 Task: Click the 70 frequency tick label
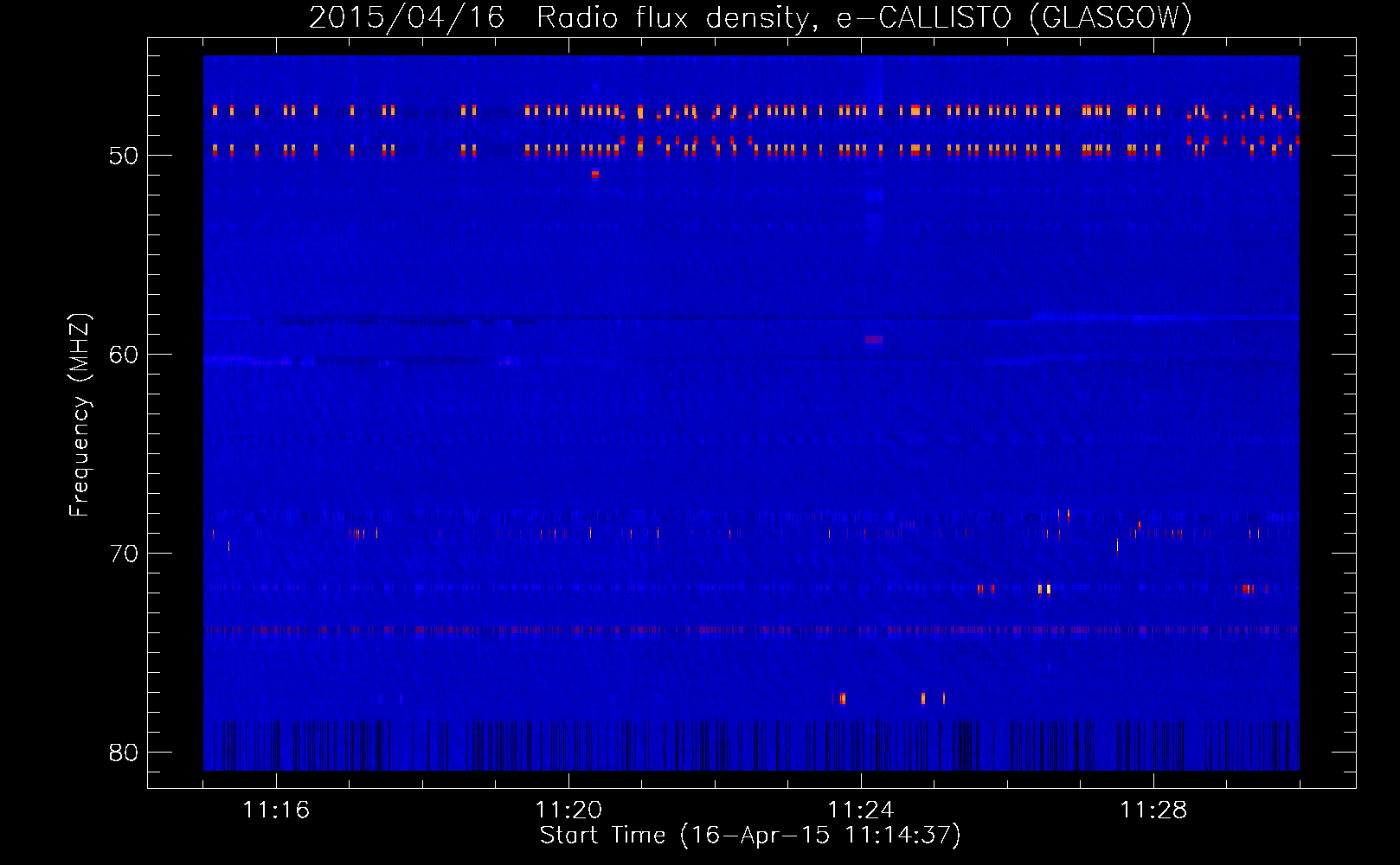tap(124, 554)
